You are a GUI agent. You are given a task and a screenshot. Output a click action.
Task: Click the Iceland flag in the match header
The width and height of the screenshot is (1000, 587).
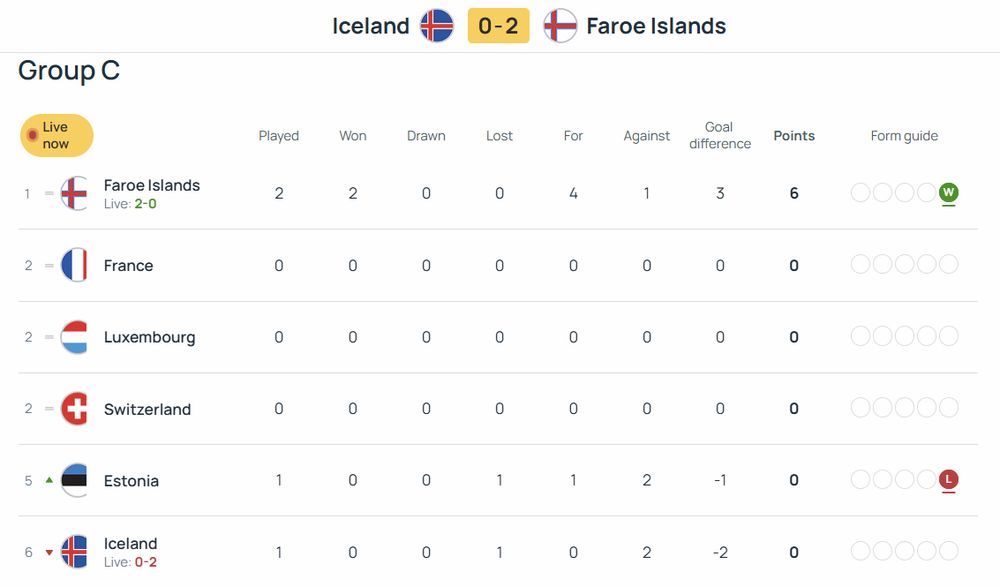[437, 26]
